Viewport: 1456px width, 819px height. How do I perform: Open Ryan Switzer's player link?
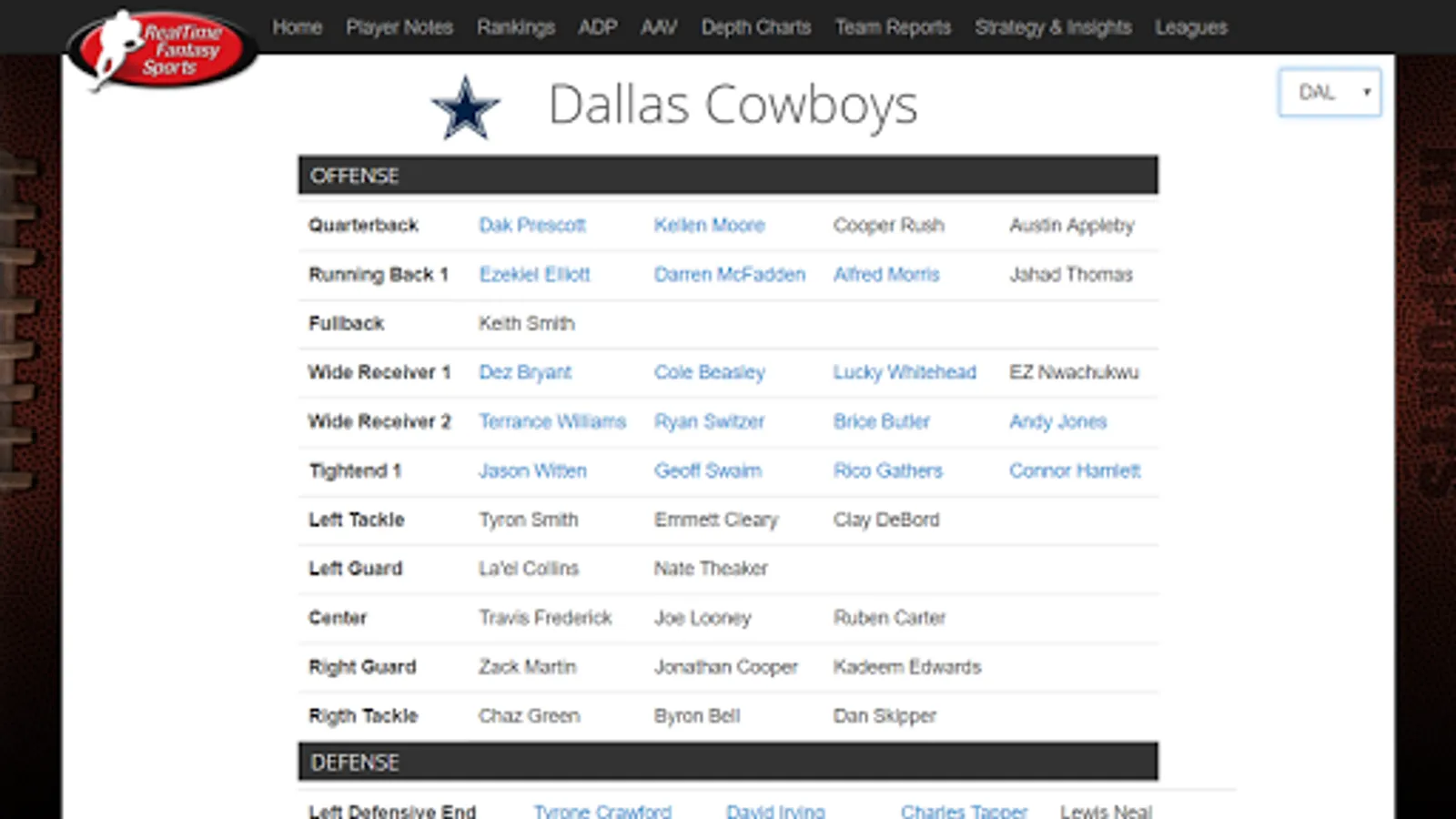[x=710, y=421]
